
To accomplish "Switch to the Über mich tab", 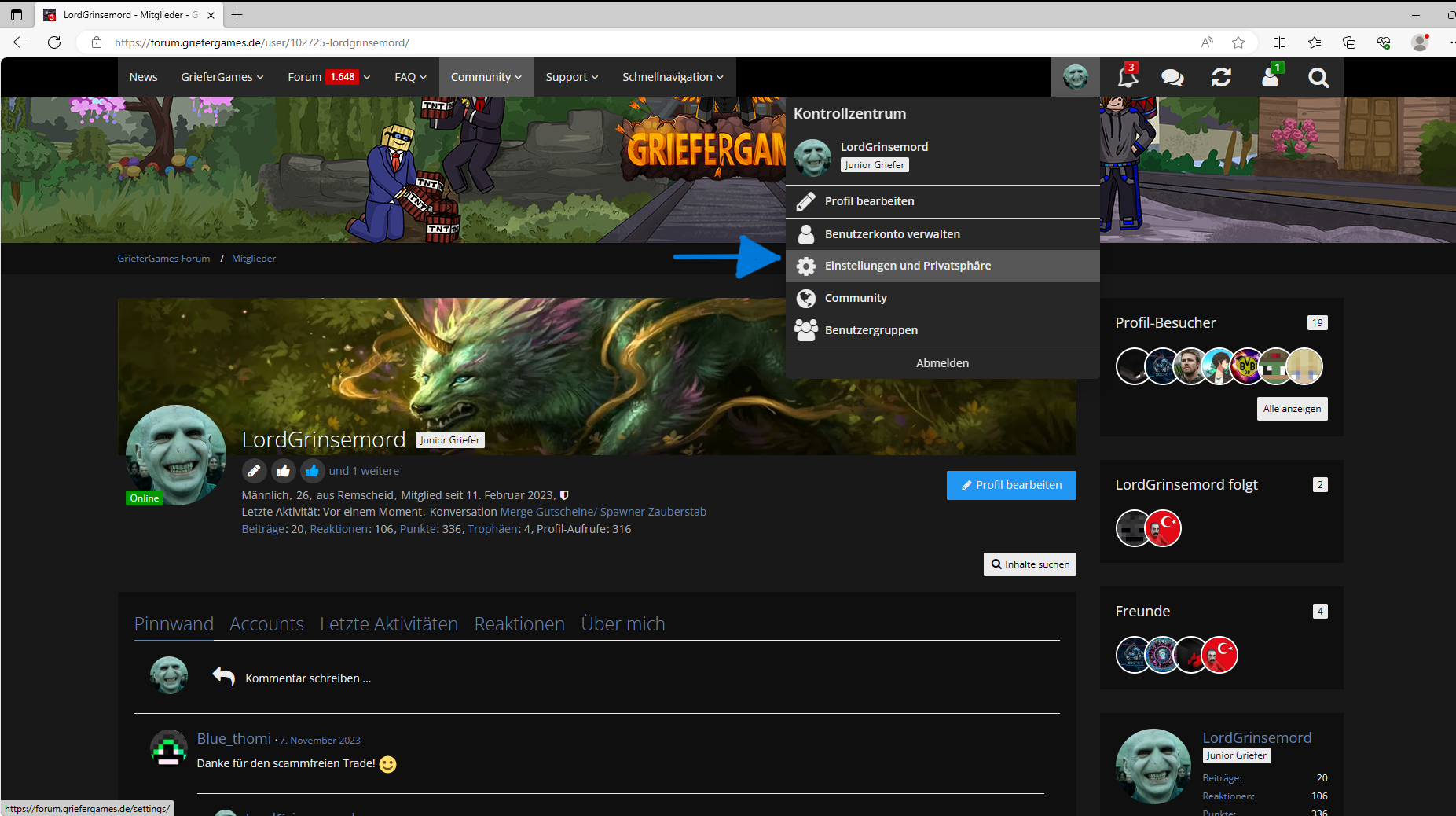I will click(x=623, y=624).
